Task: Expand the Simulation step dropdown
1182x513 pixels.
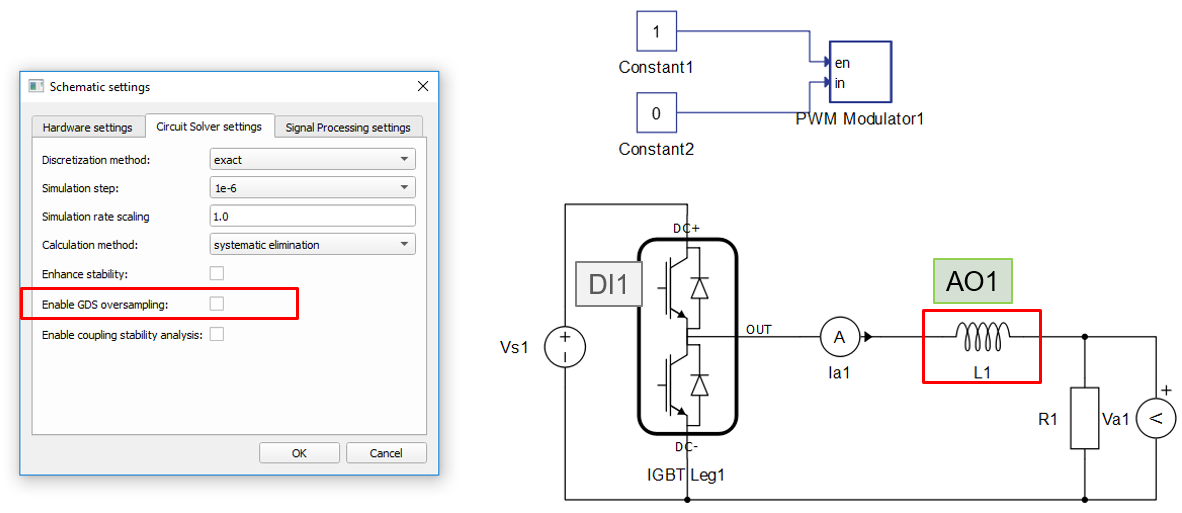Action: pos(312,188)
